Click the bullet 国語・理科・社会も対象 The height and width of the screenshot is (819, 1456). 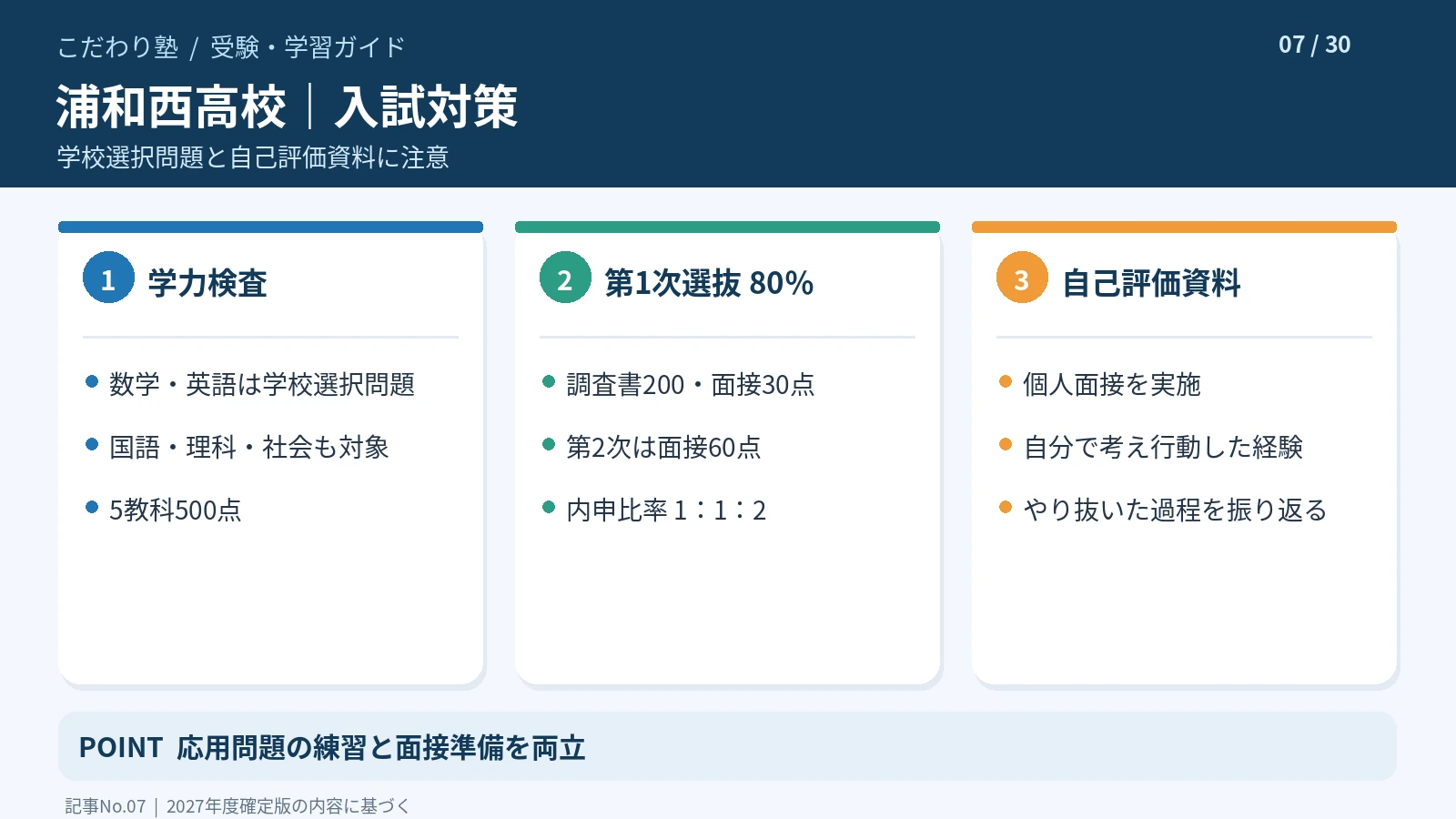click(x=249, y=447)
